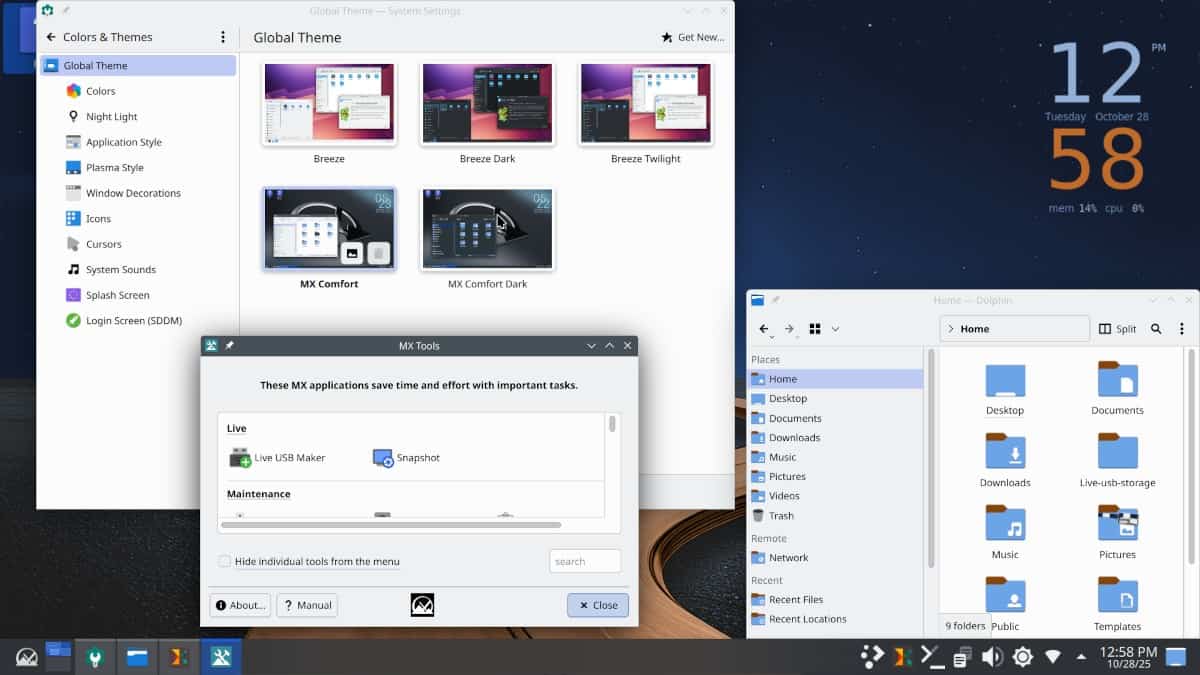Switch to MX Tools via taskbar icon
Image resolution: width=1200 pixels, height=675 pixels.
220,657
